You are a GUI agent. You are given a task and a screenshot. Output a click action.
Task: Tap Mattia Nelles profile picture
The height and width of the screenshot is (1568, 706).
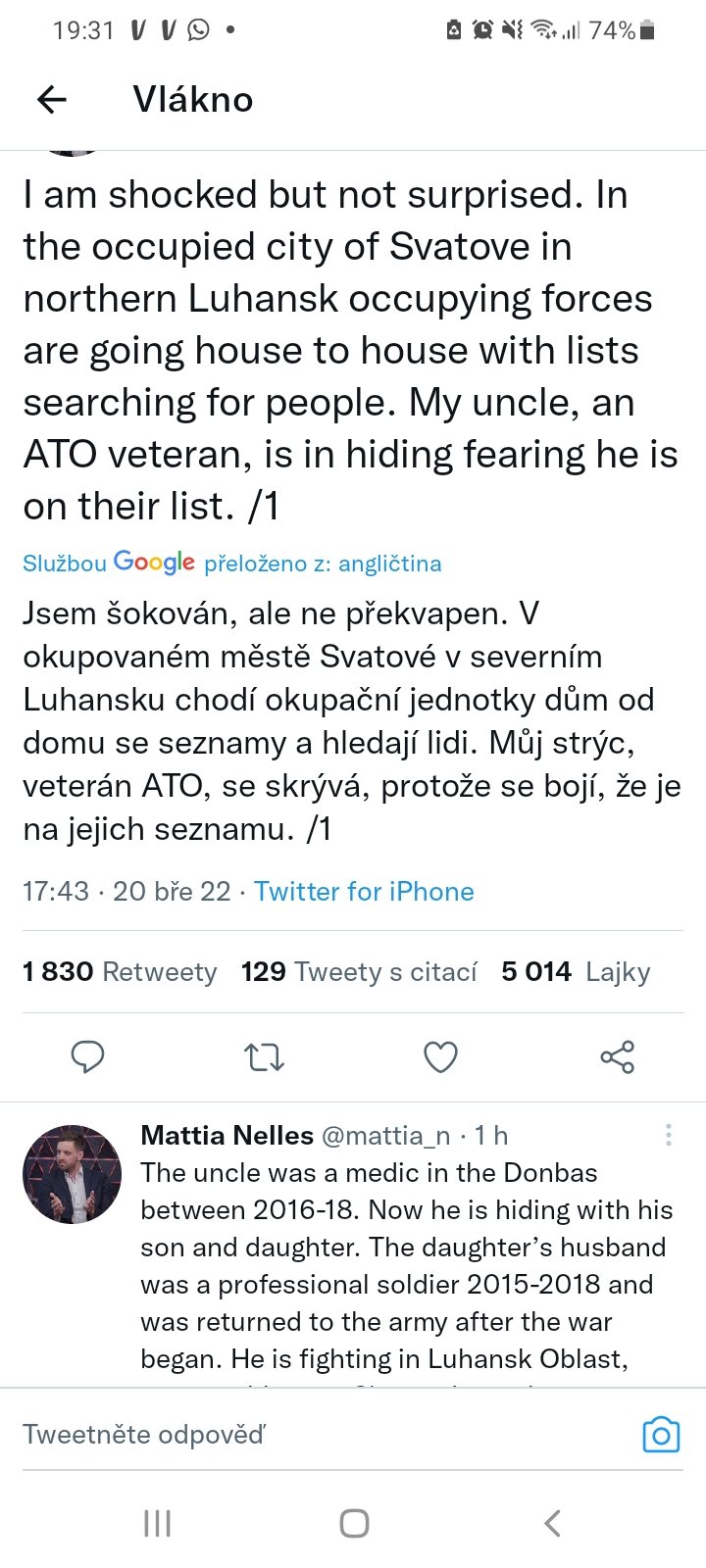coord(72,1174)
